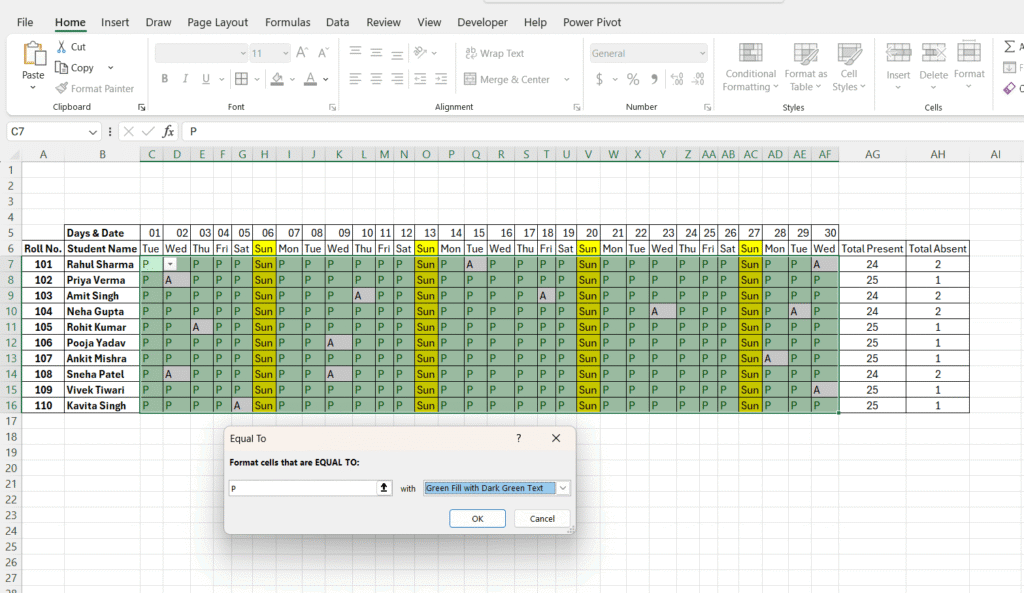The height and width of the screenshot is (593, 1024).
Task: Switch to the Data tab
Action: click(x=337, y=22)
